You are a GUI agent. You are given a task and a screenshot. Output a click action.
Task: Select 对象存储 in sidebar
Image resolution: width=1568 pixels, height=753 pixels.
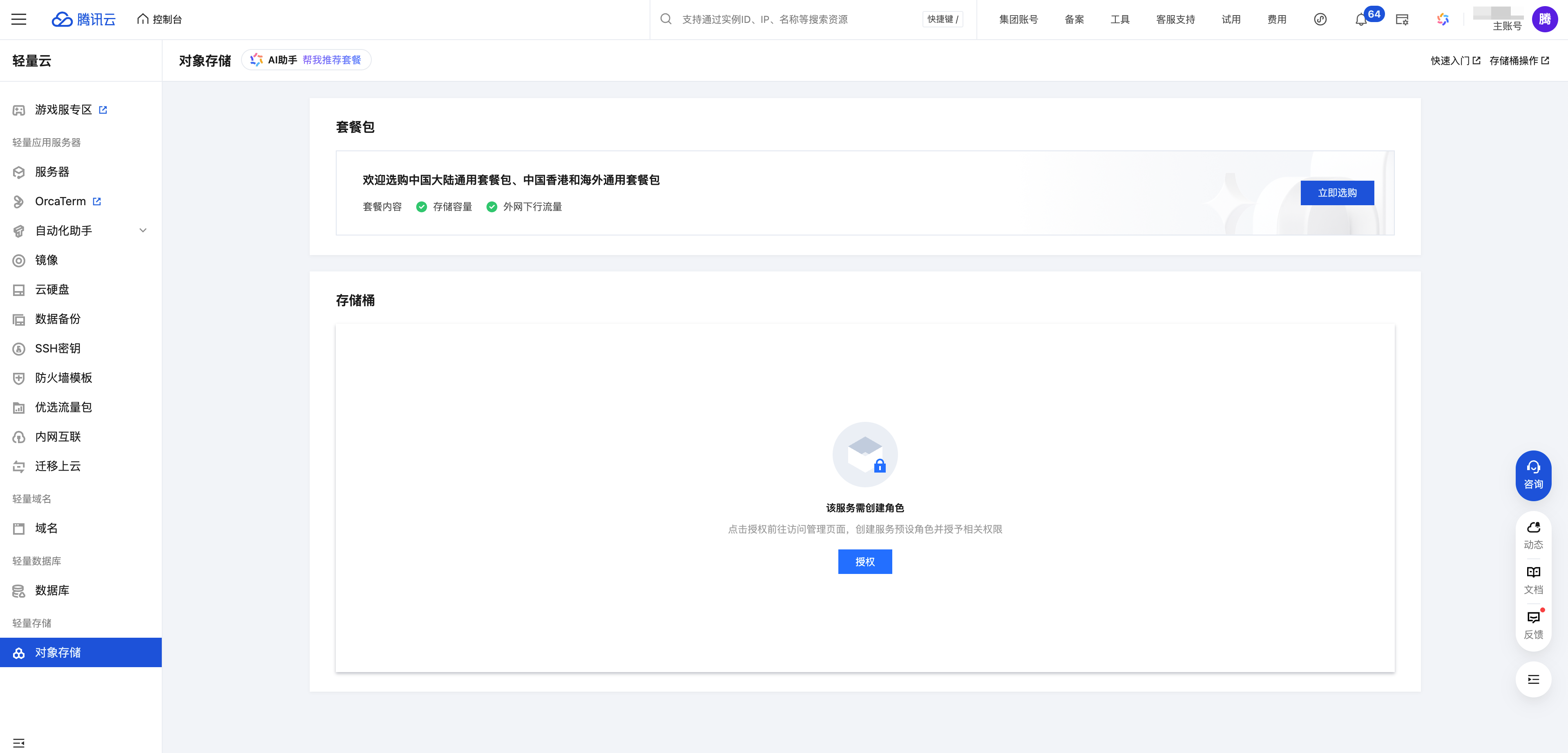point(81,652)
